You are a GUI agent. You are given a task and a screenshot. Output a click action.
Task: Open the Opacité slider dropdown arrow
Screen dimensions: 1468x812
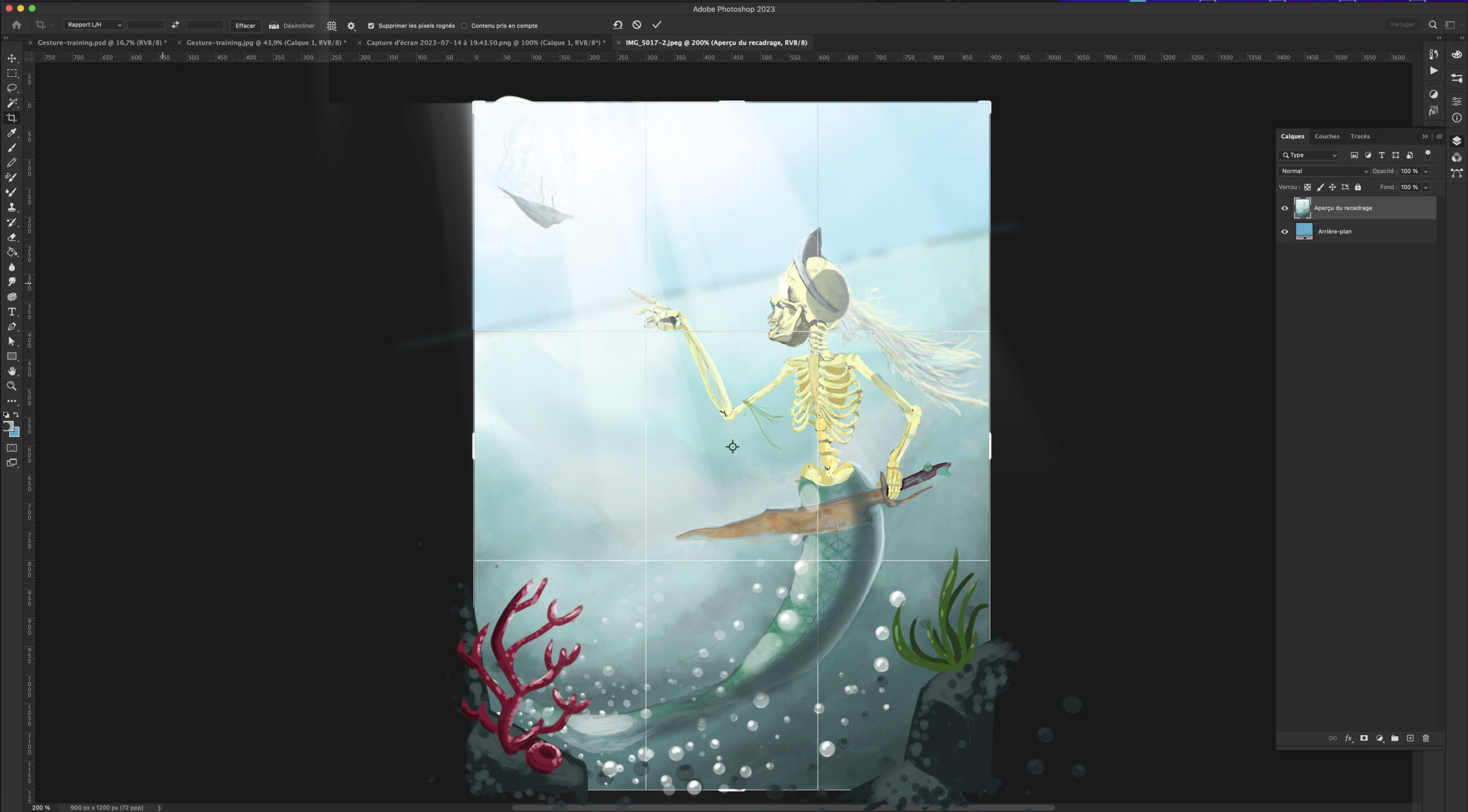click(x=1426, y=171)
